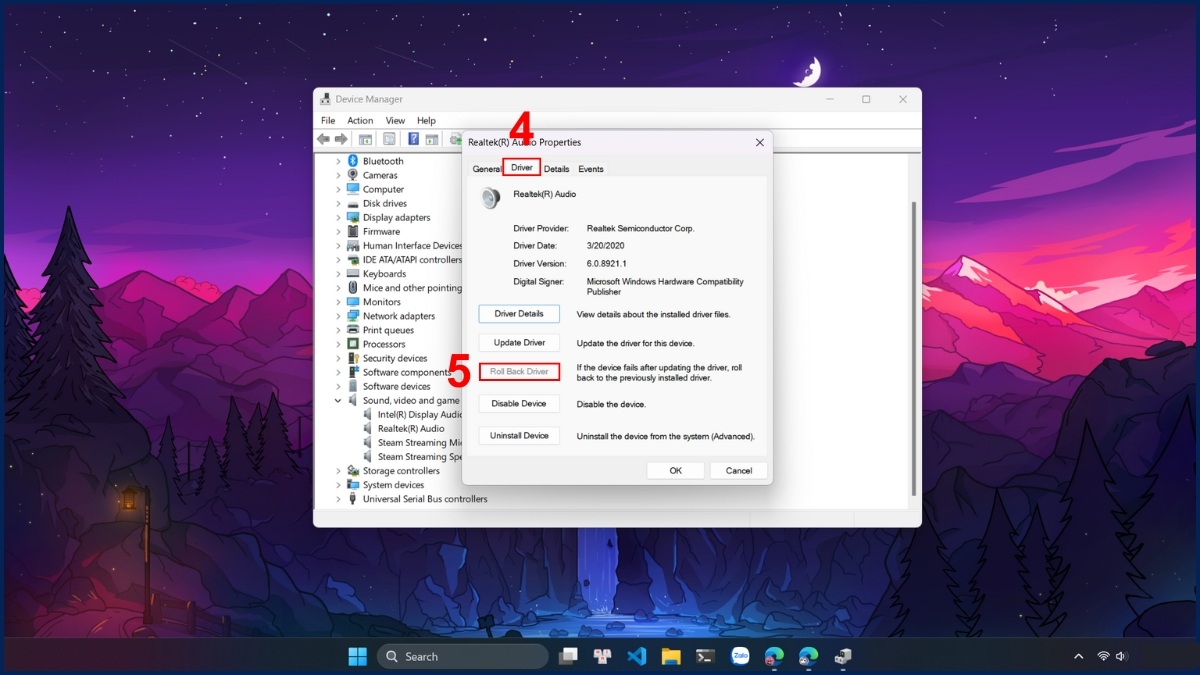Image resolution: width=1200 pixels, height=675 pixels.
Task: Toggle the console tree toolbar icon
Action: pos(365,139)
